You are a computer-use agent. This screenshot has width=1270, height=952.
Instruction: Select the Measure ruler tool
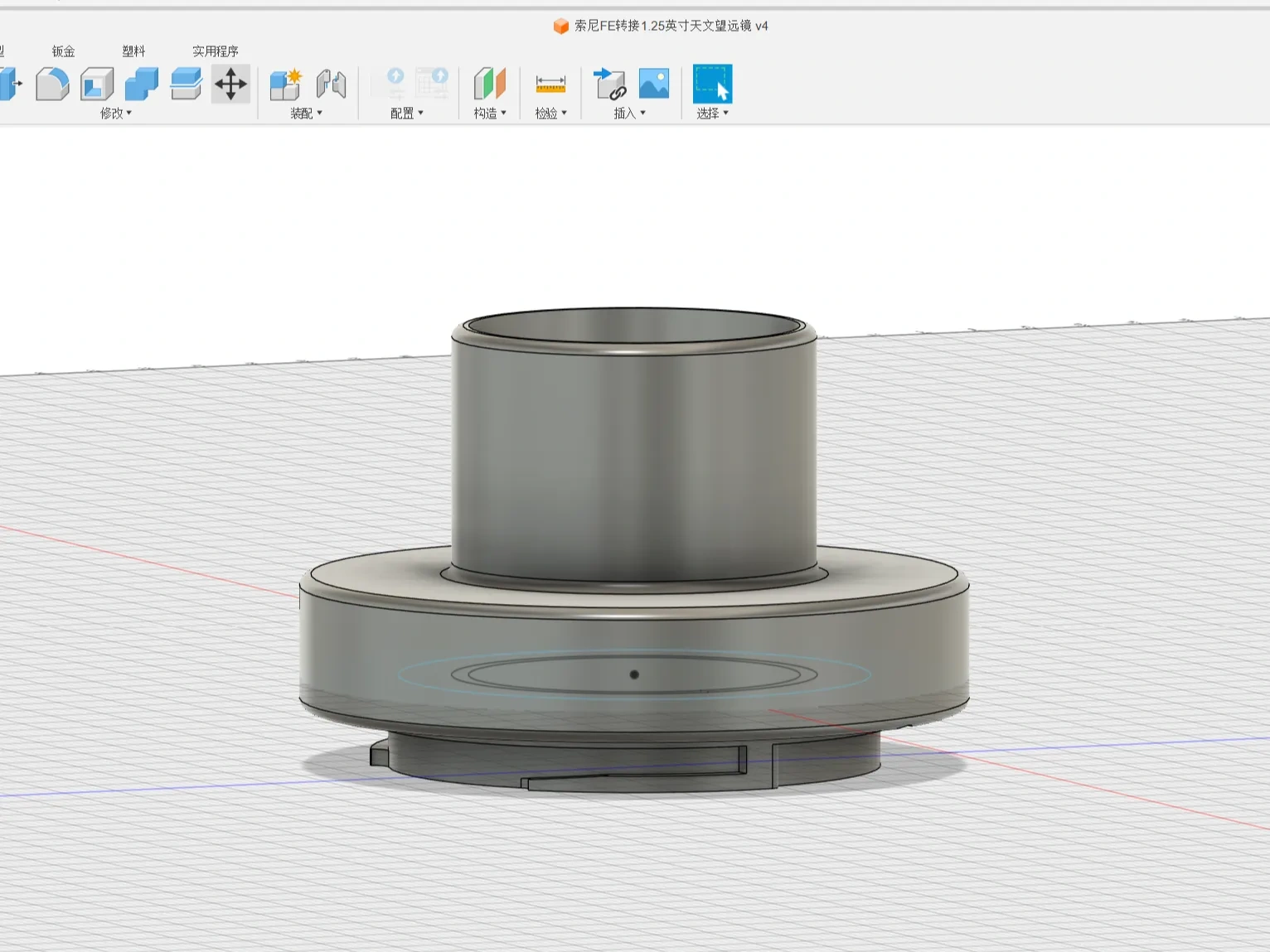click(550, 85)
